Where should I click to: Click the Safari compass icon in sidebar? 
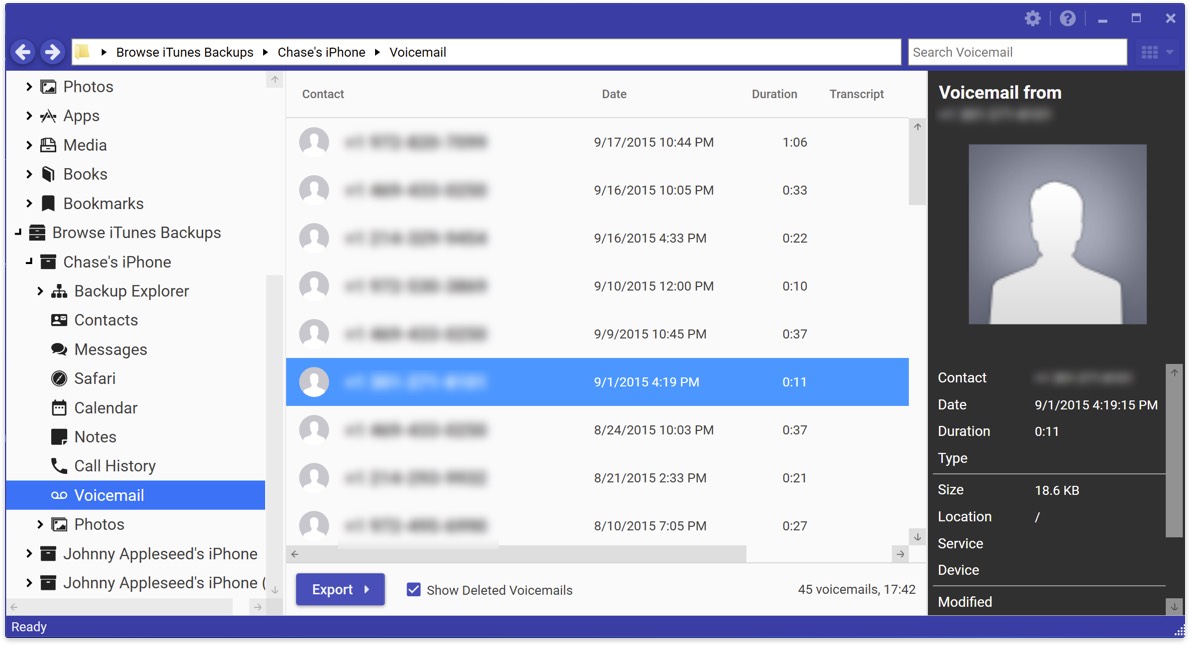[59, 379]
